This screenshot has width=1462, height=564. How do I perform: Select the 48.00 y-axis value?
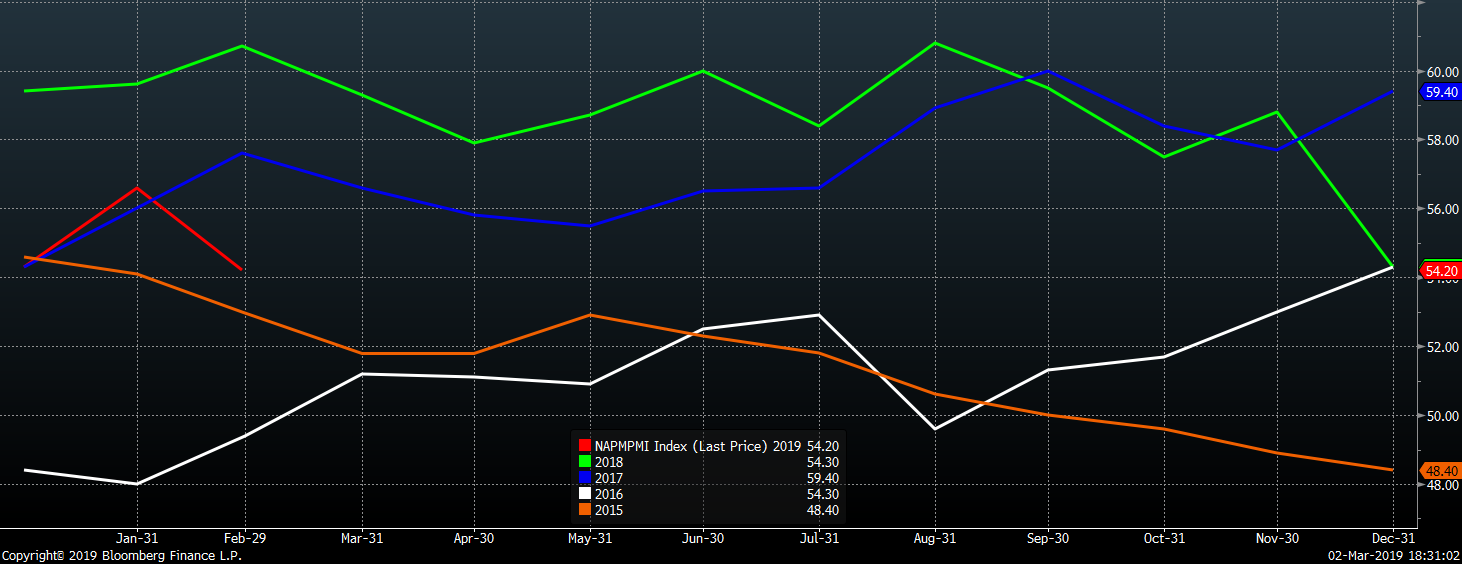click(1442, 485)
